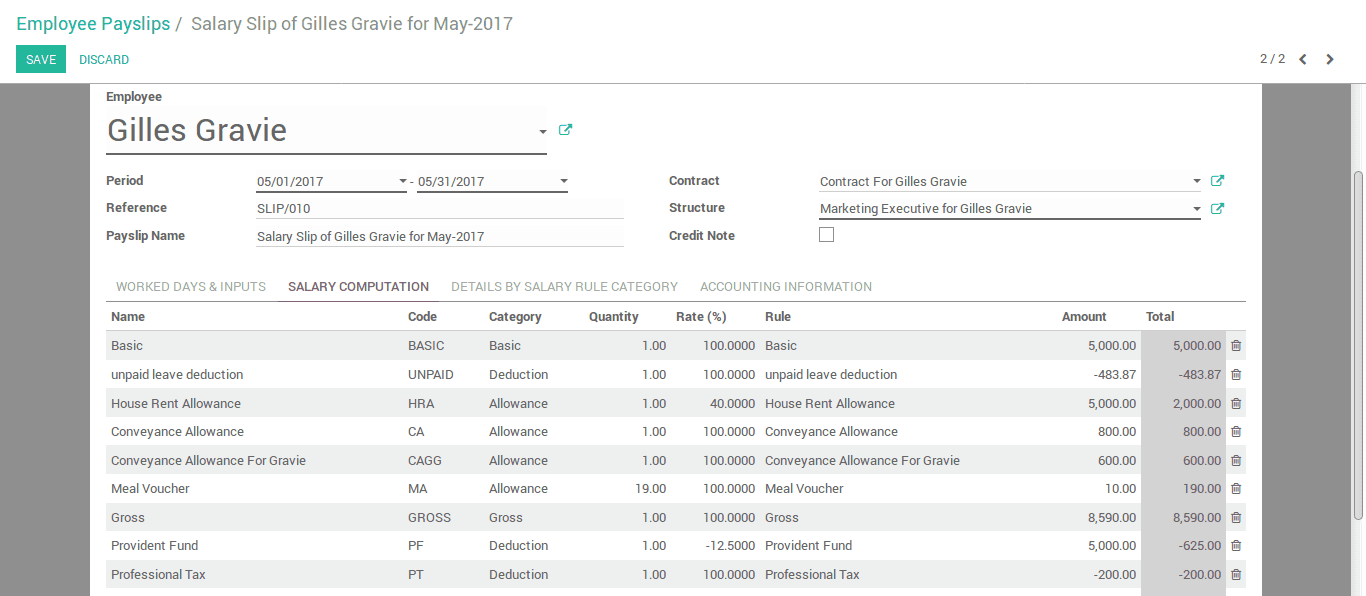Select the Salary Computation tab
The image size is (1366, 596).
[x=358, y=287]
